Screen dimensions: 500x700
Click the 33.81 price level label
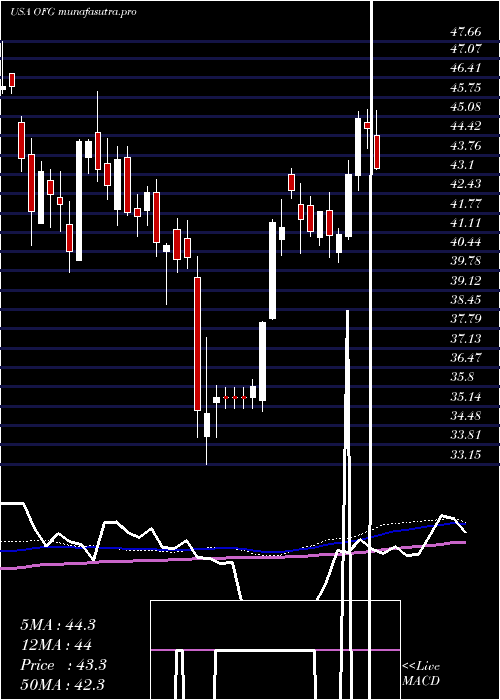click(x=466, y=434)
